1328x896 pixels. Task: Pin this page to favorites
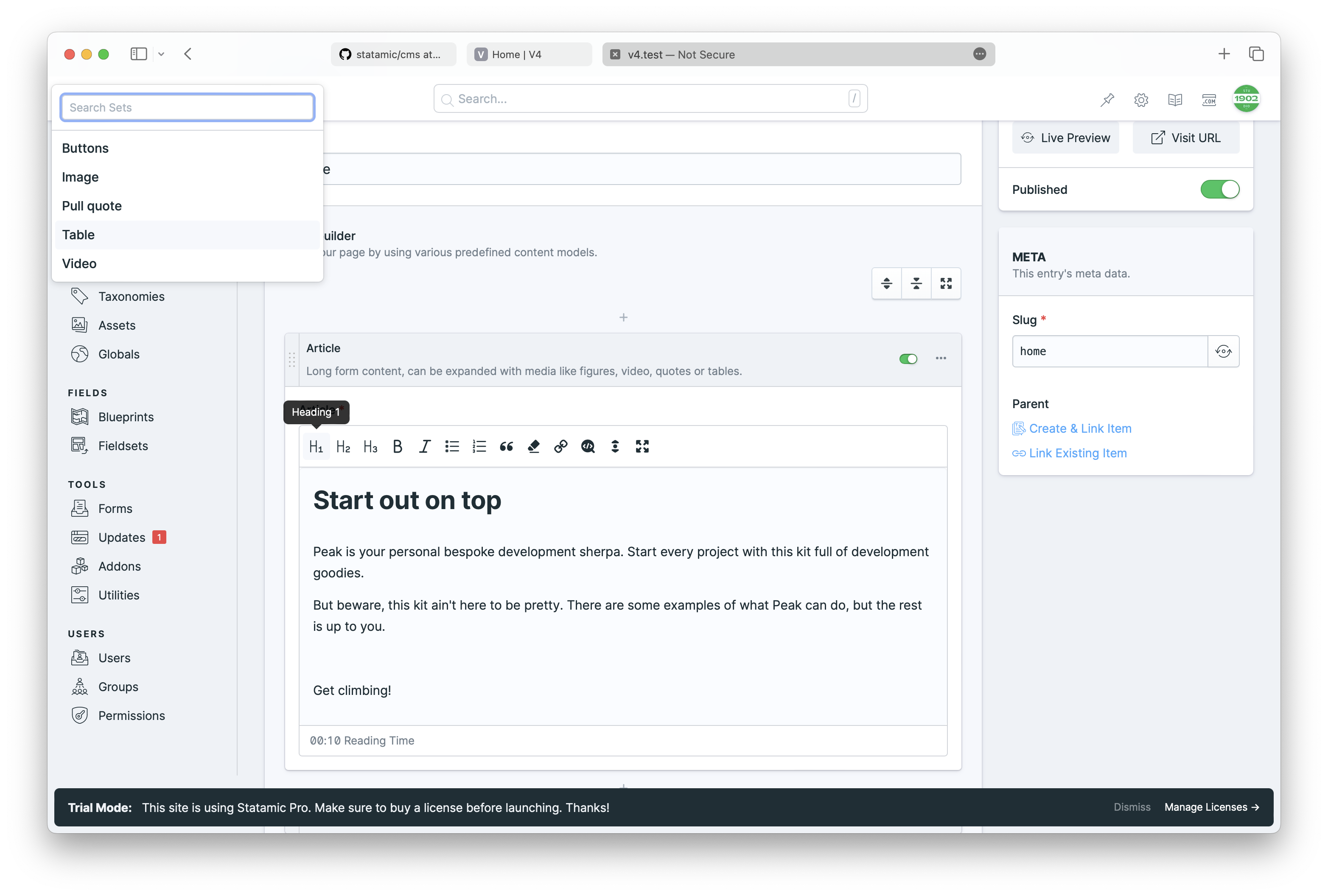(x=1107, y=100)
